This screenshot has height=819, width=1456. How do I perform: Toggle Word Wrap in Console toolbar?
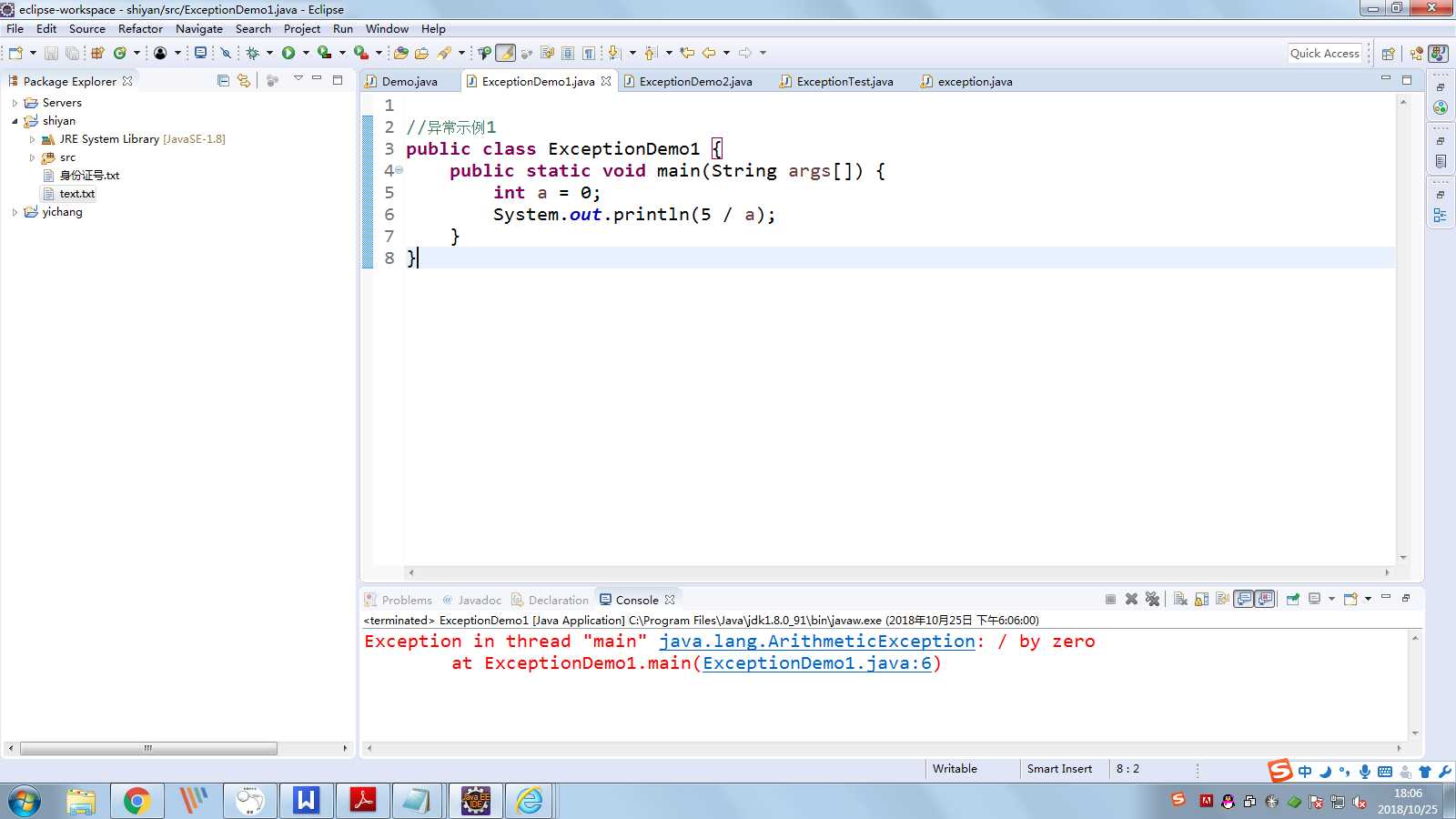coord(1222,599)
